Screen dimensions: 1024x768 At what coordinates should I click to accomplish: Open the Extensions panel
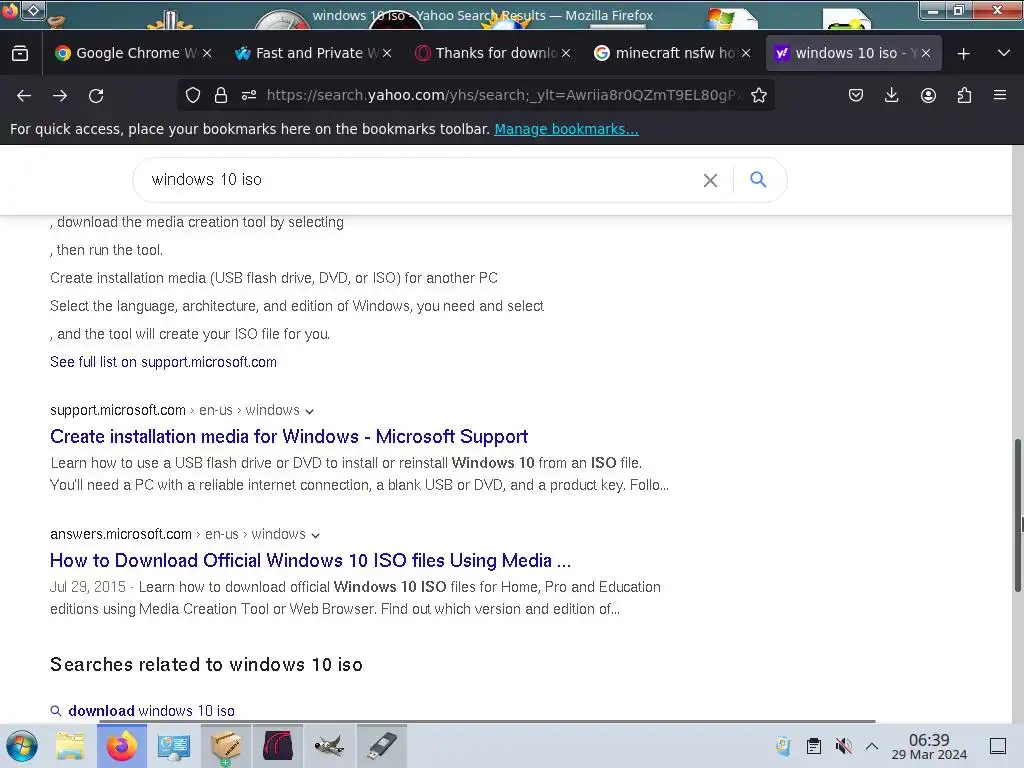[964, 95]
